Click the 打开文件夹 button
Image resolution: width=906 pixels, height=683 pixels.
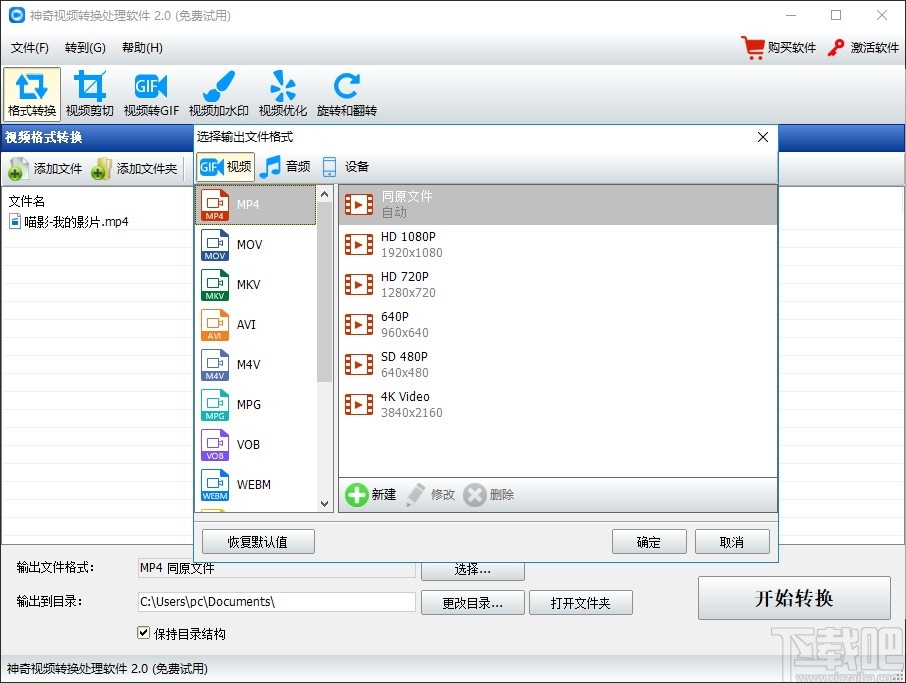581,603
